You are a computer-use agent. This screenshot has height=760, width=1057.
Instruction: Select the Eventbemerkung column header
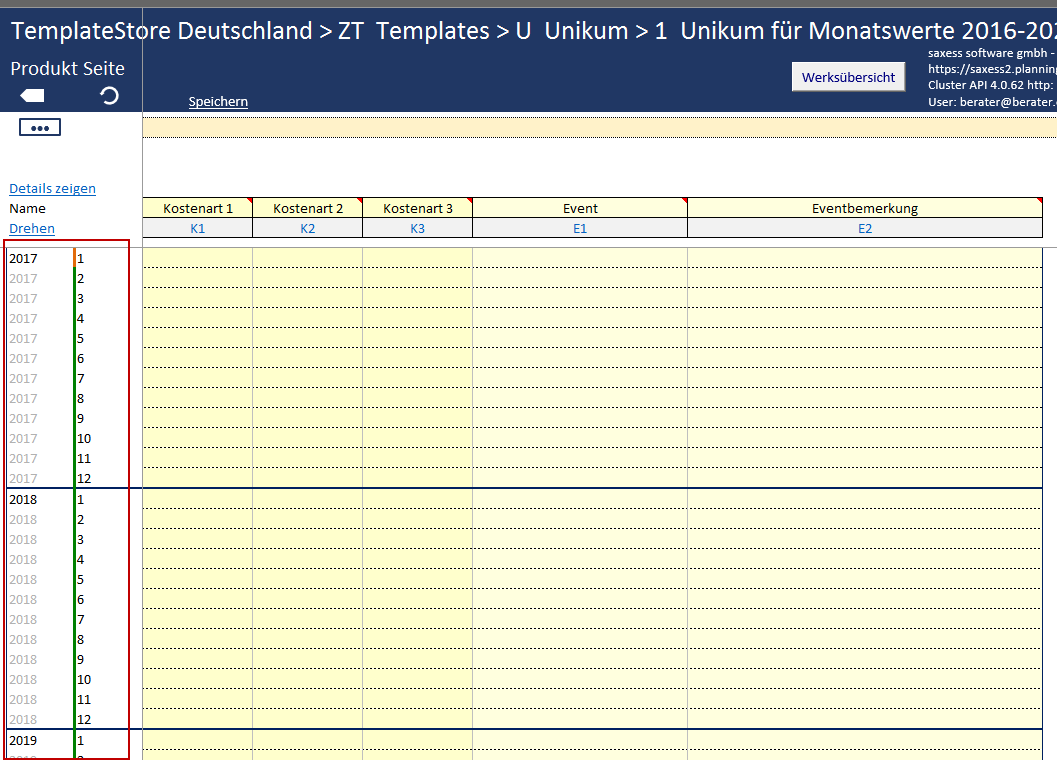point(865,208)
